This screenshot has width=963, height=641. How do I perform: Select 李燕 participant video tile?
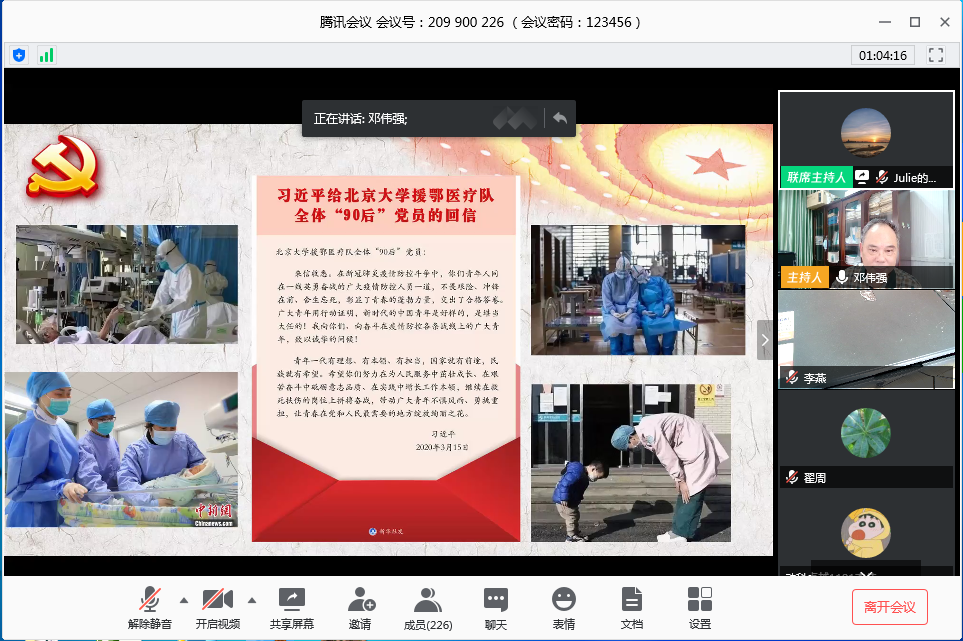point(866,338)
